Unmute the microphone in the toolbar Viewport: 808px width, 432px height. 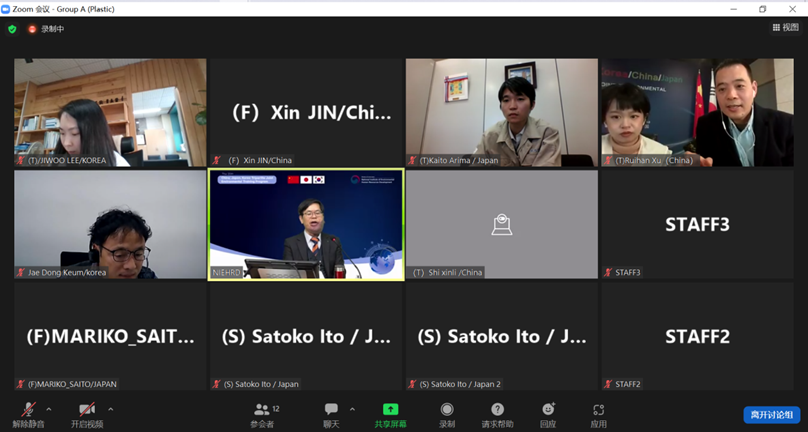pos(28,410)
